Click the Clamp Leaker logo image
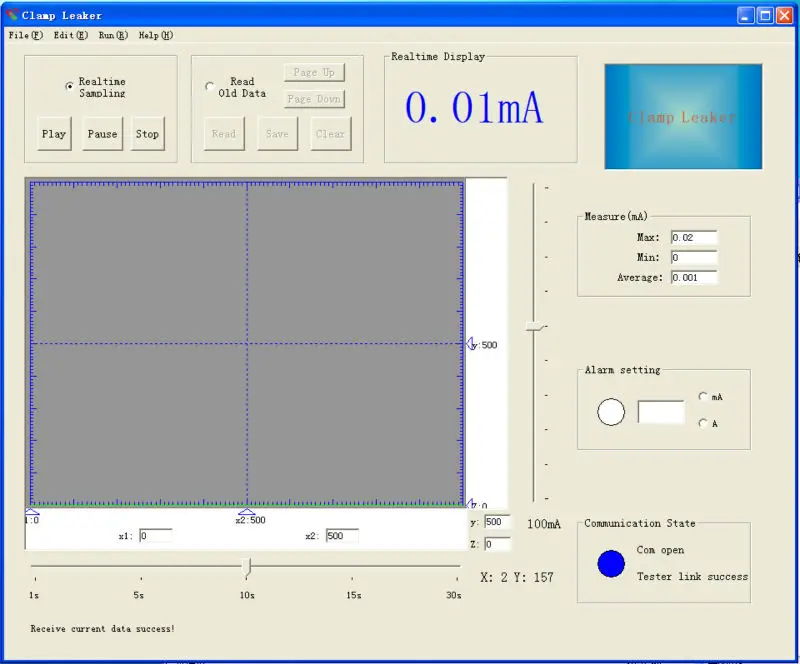 point(683,116)
